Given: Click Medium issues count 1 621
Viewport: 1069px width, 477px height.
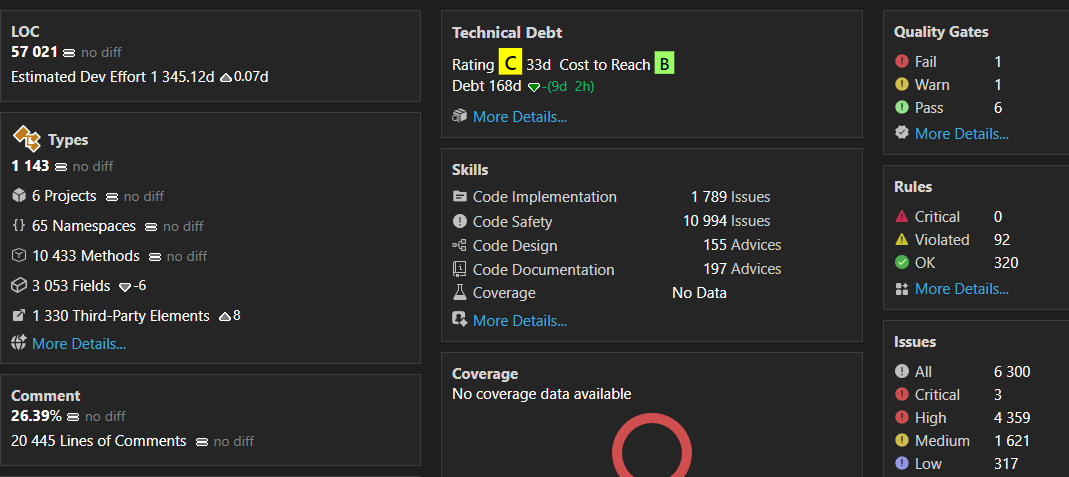Looking at the screenshot, I should pos(1012,441).
